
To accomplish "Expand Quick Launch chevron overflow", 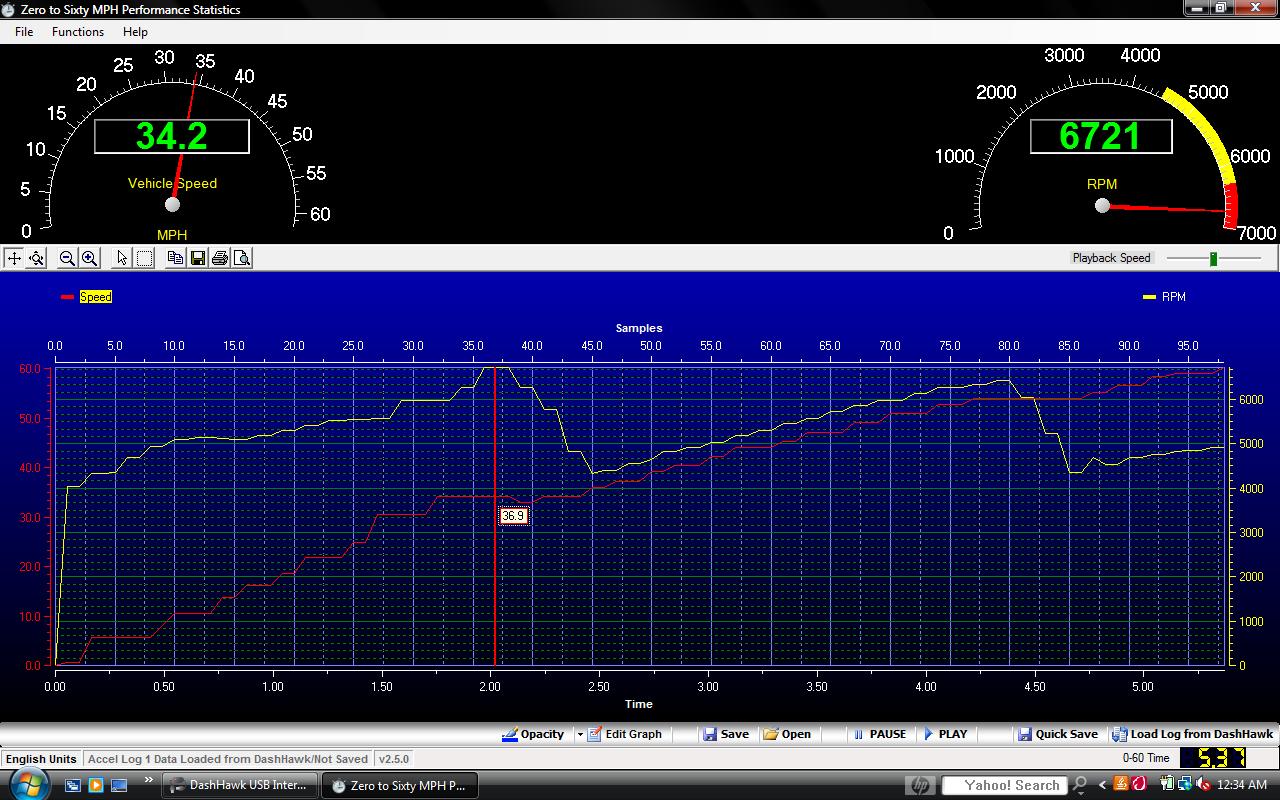I will click(x=149, y=780).
